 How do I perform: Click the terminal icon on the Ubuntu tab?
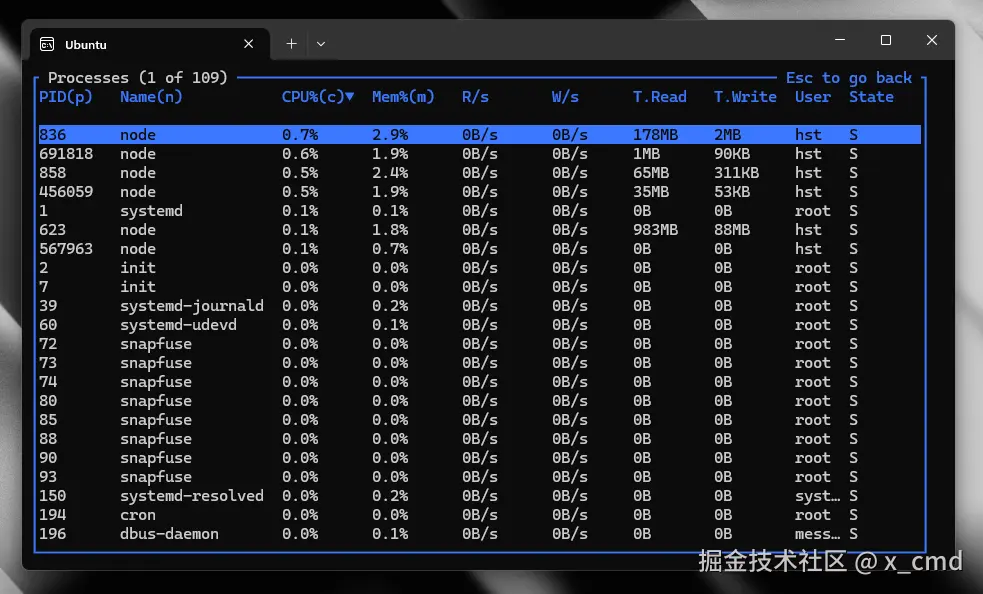(x=47, y=45)
